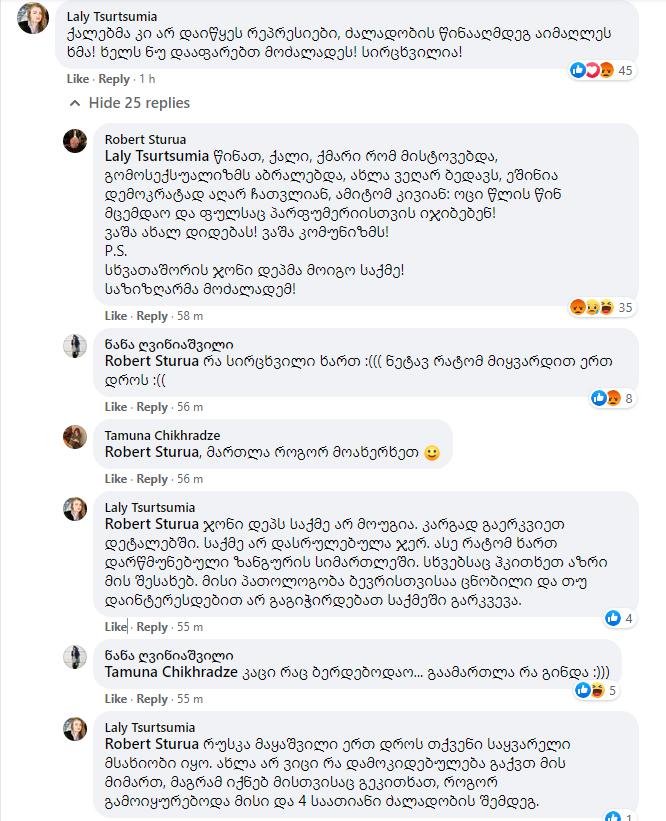This screenshot has height=821, width=666.
Task: Reply to Tamuna Chikhradze's comment
Action: tap(152, 479)
